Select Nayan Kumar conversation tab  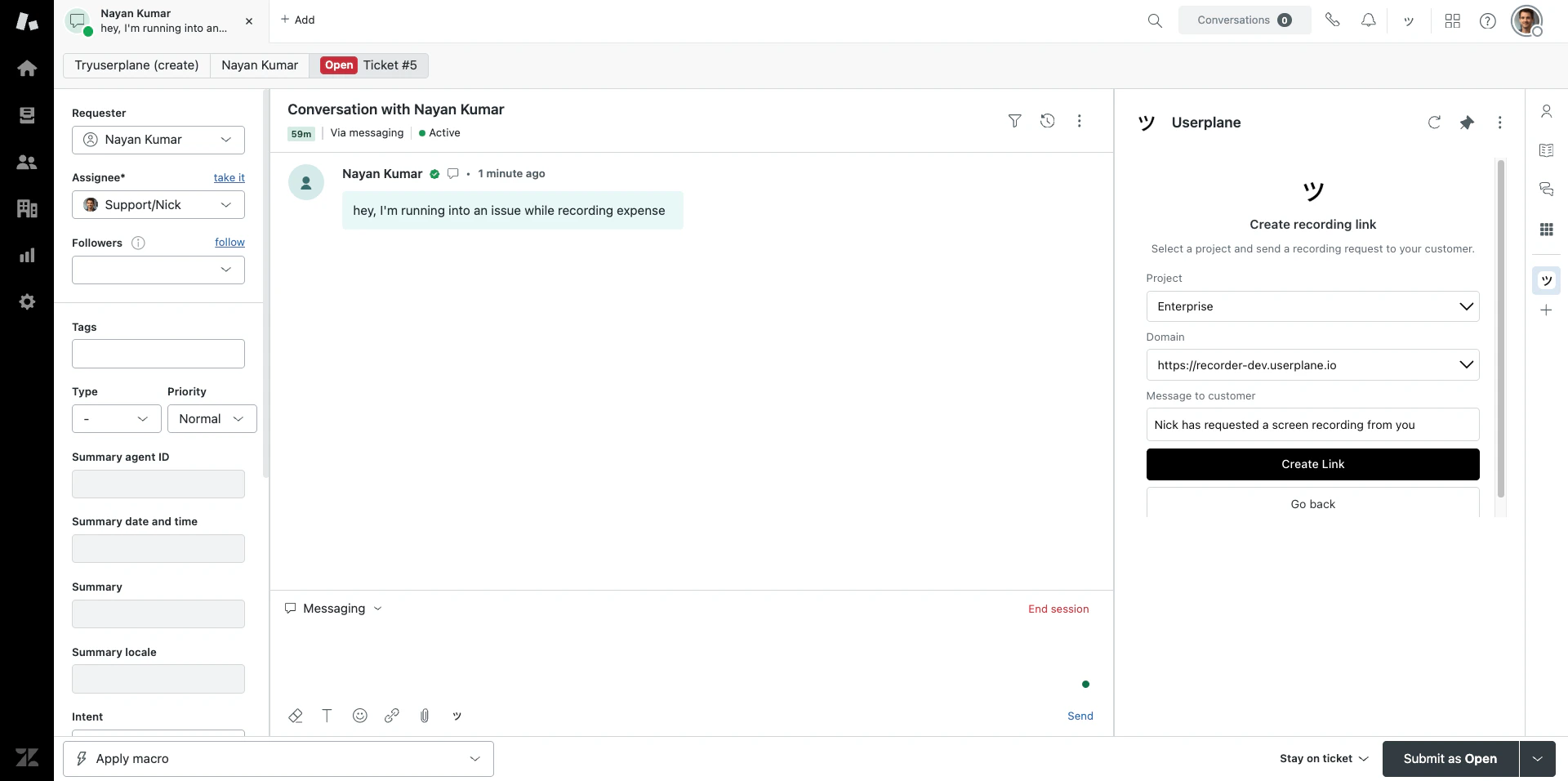tap(160, 21)
